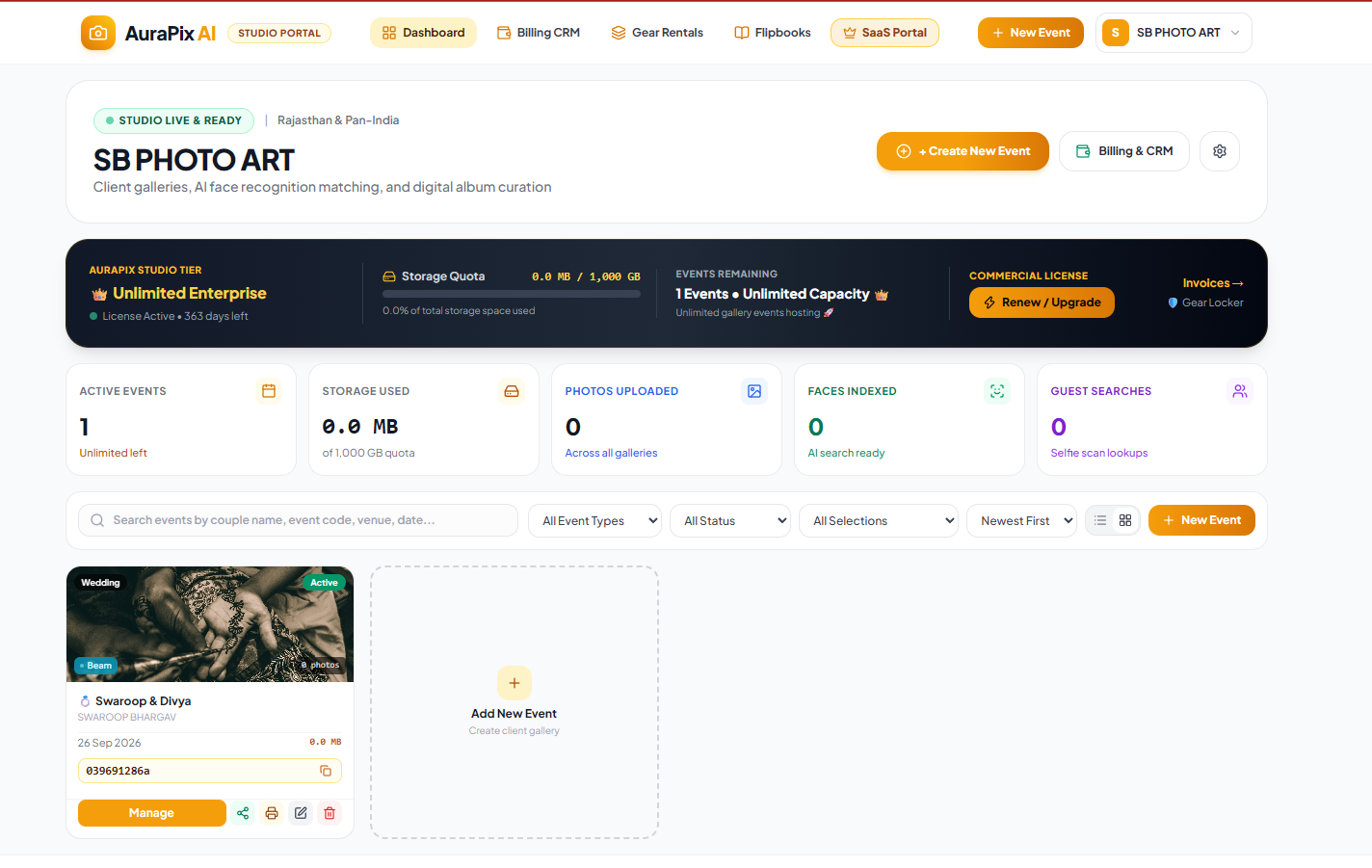
Task: Click the Active status badge on the card
Action: (x=324, y=583)
